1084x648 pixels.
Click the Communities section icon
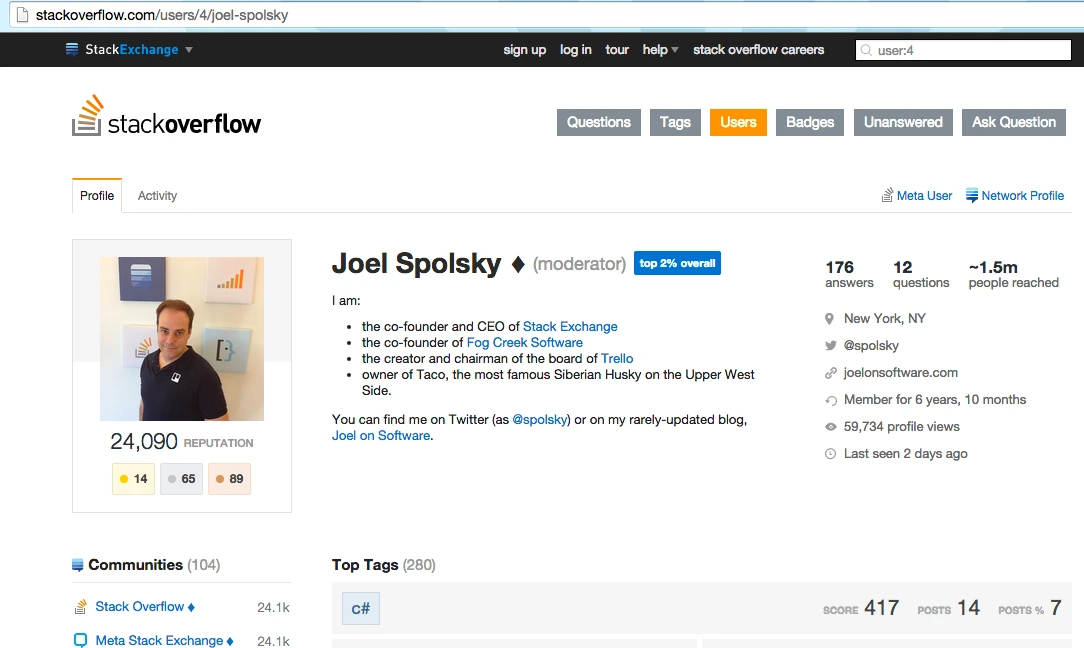(77, 565)
